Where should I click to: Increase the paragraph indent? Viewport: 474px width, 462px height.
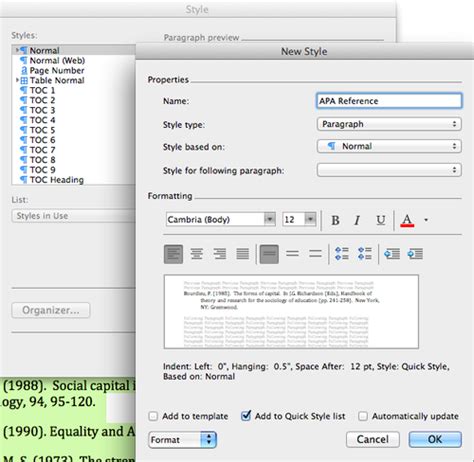[415, 254]
